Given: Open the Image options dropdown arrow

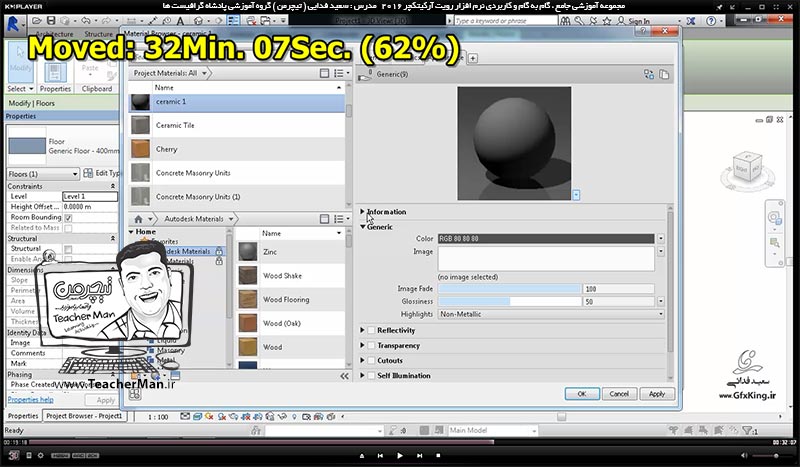Looking at the screenshot, I should [661, 252].
